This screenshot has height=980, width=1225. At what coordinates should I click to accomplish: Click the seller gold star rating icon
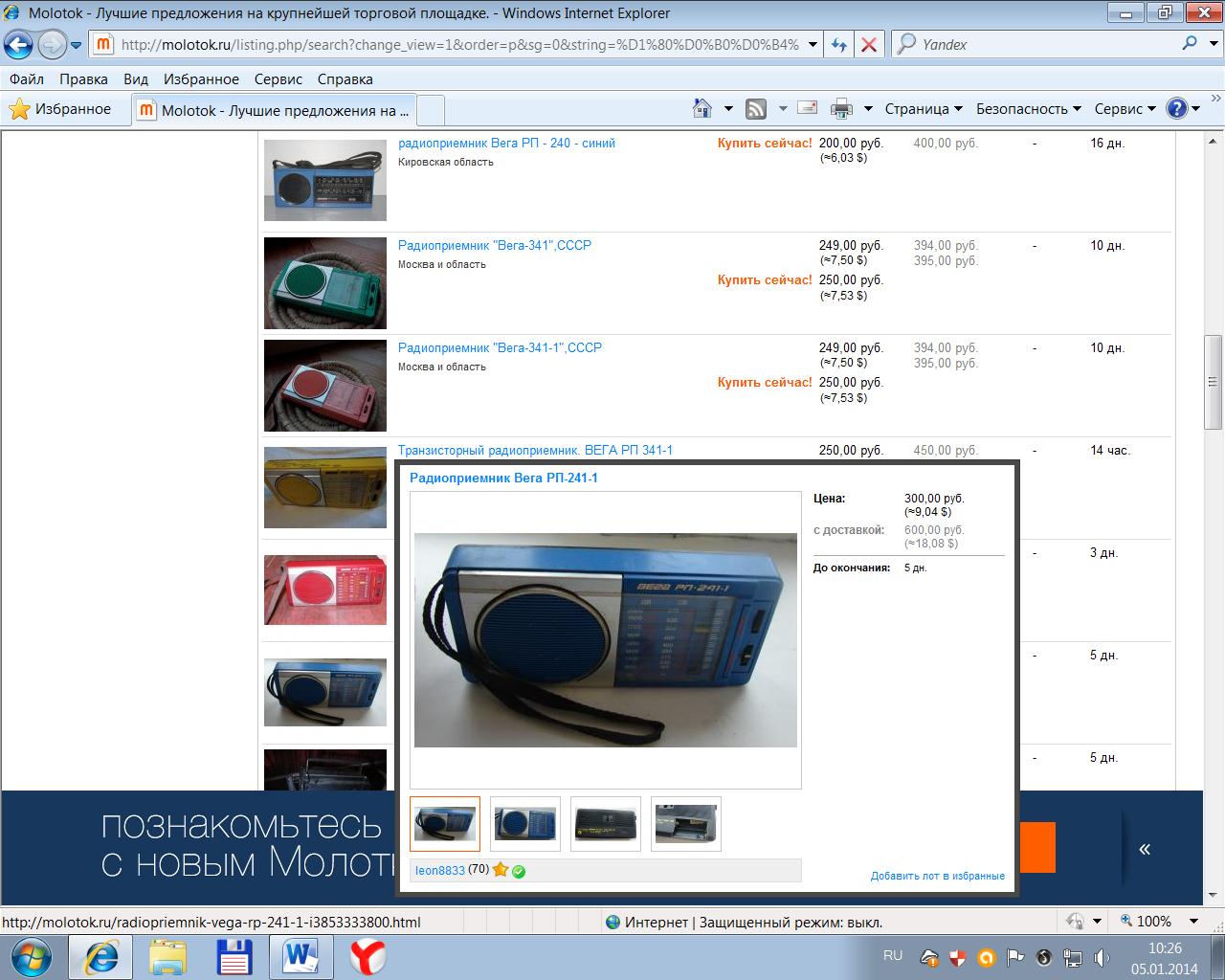coord(500,870)
